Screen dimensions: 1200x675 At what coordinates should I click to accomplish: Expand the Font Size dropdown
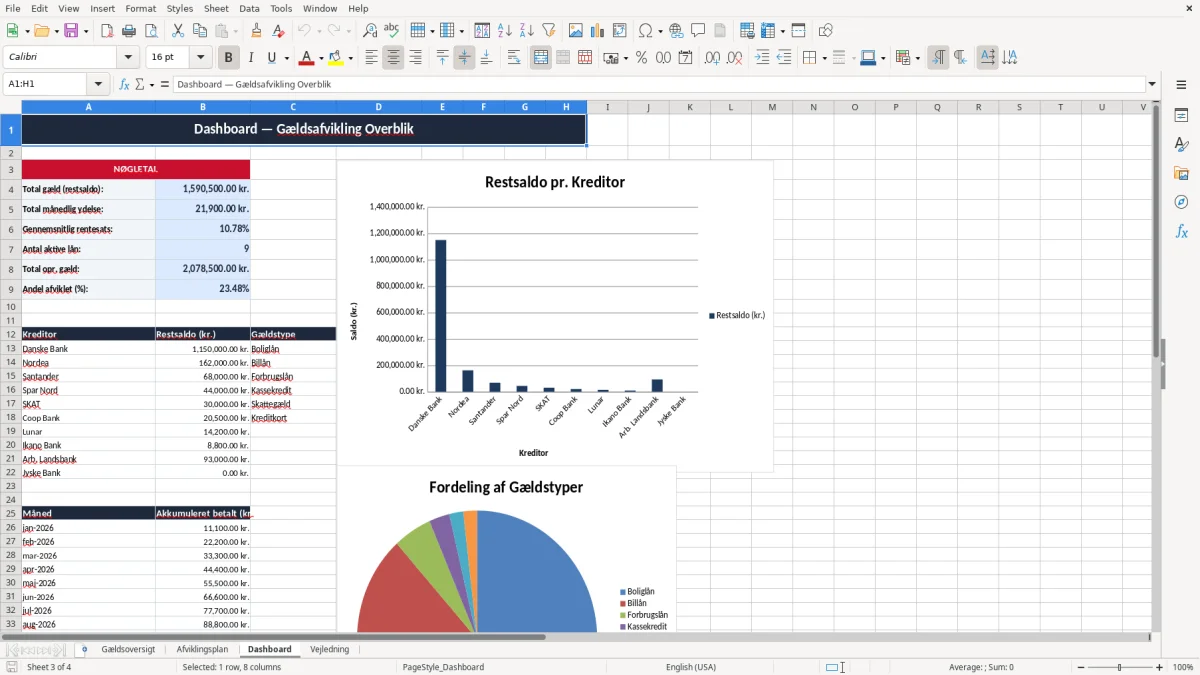pyautogui.click(x=201, y=58)
